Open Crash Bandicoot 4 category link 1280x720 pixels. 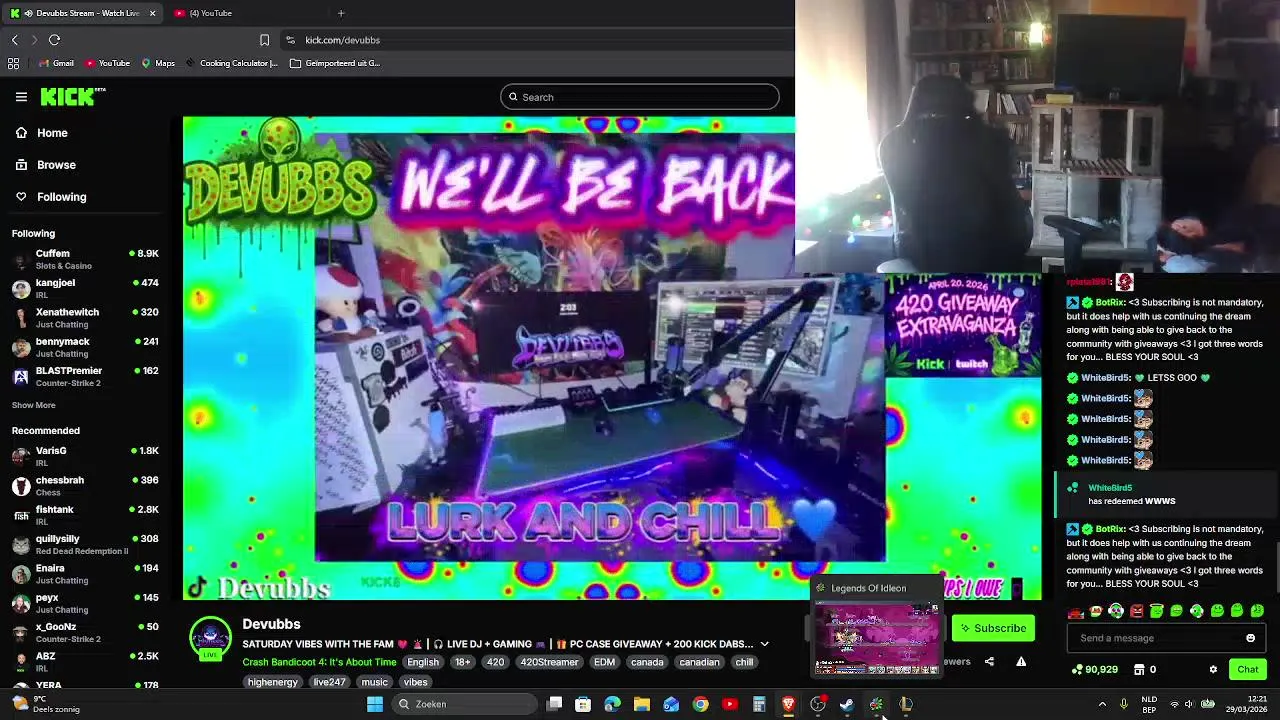click(x=319, y=662)
